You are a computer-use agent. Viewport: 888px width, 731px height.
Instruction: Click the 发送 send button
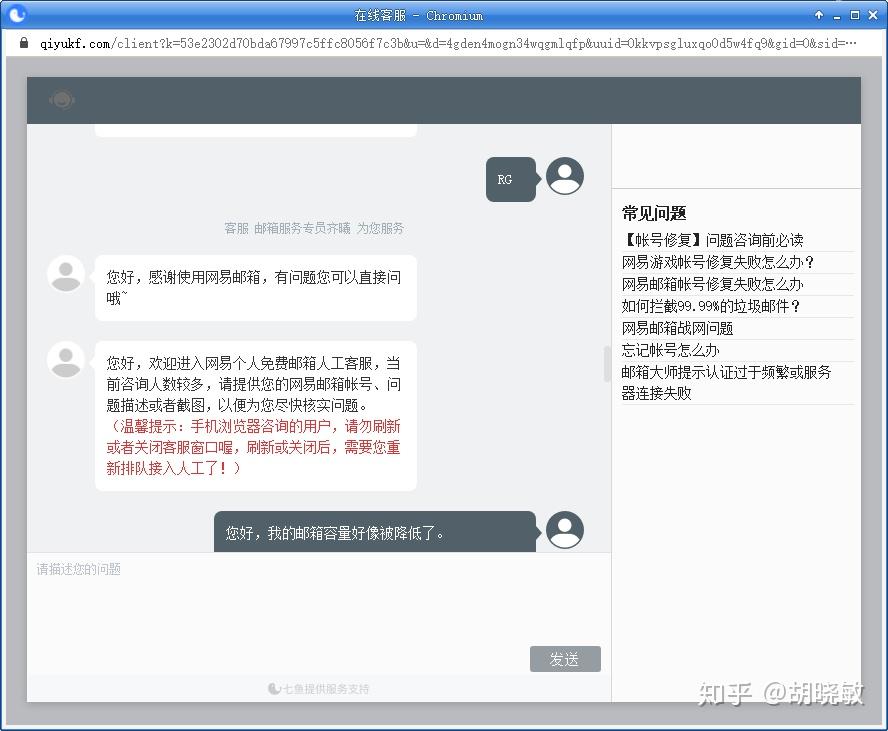tap(565, 659)
